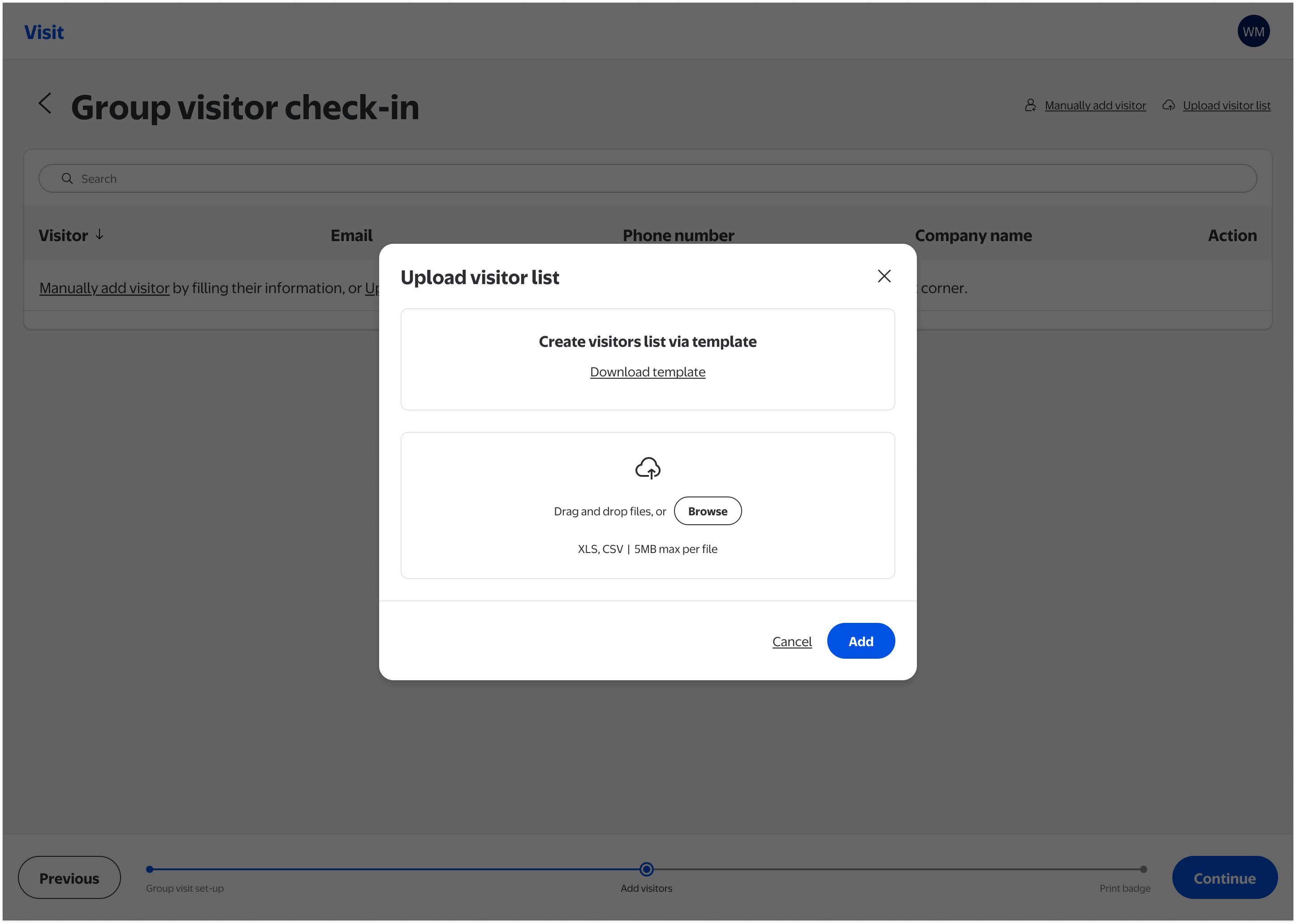The height and width of the screenshot is (924, 1296).
Task: Click the Visit logo
Action: point(44,32)
